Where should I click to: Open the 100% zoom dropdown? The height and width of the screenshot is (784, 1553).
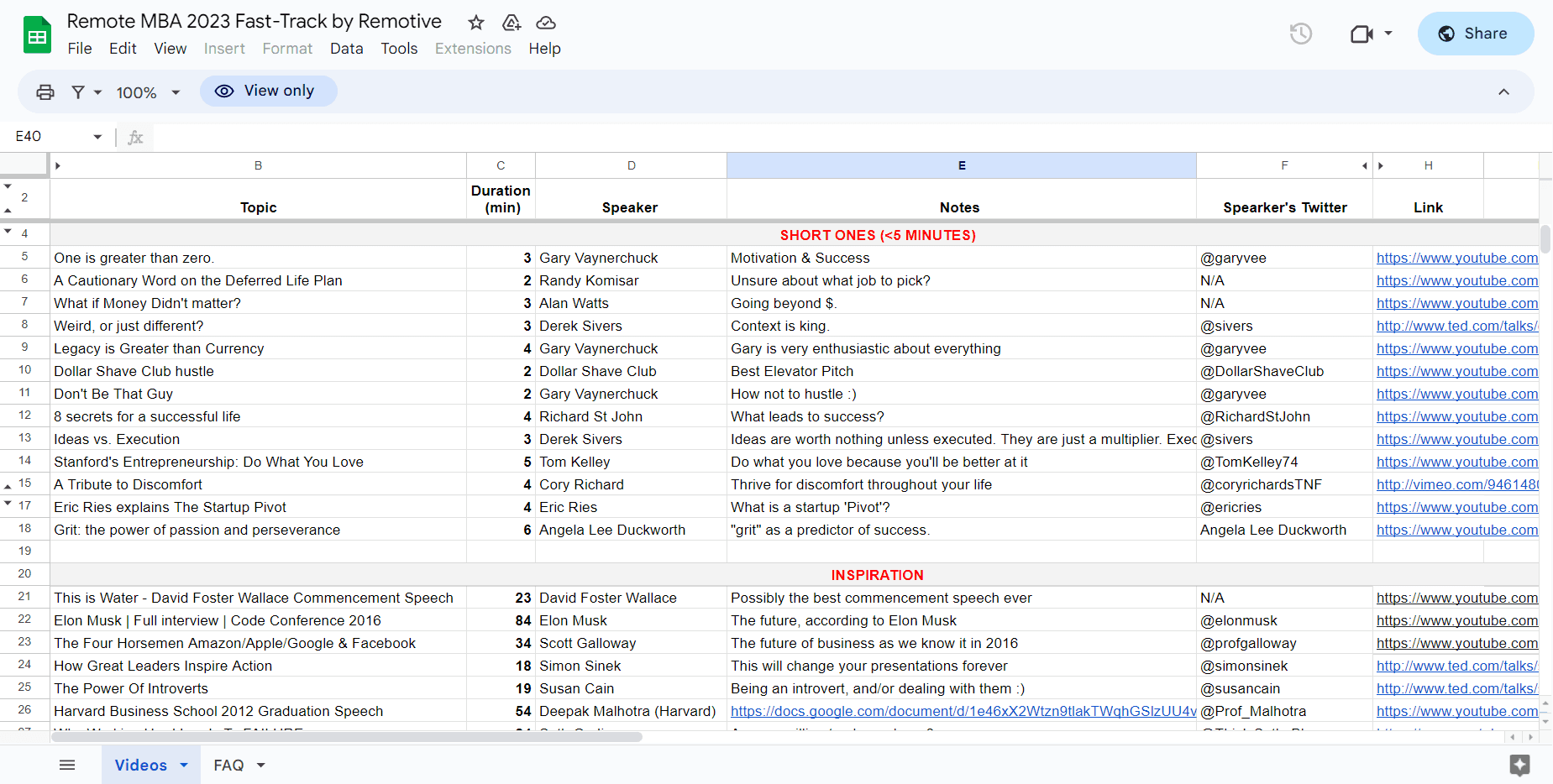[148, 92]
